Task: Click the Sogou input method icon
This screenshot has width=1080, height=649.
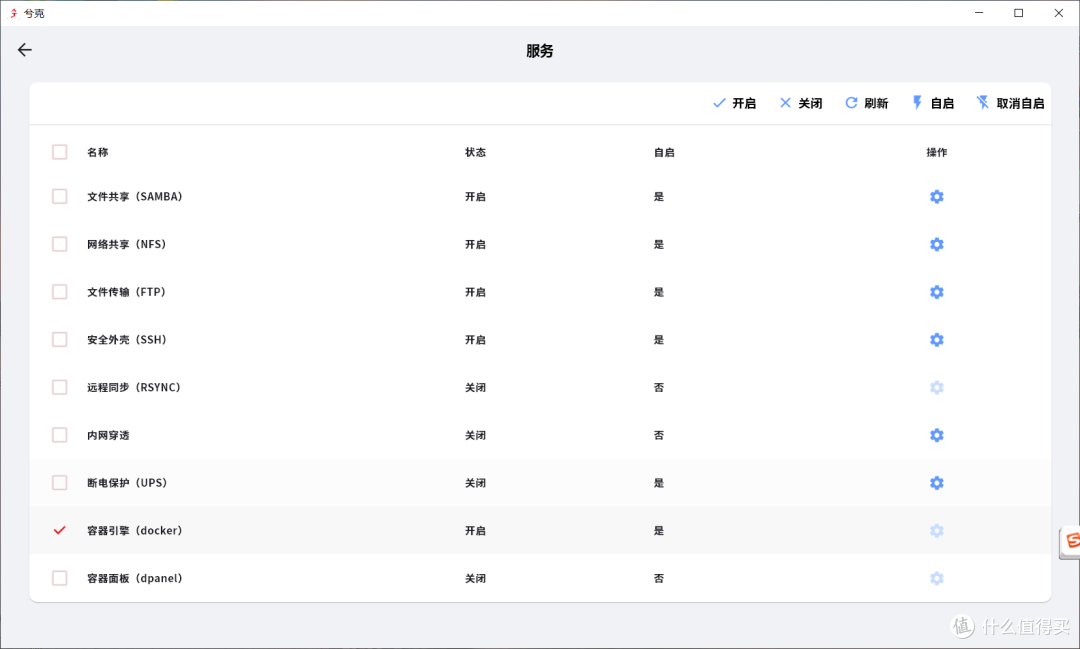Action: coord(1071,542)
